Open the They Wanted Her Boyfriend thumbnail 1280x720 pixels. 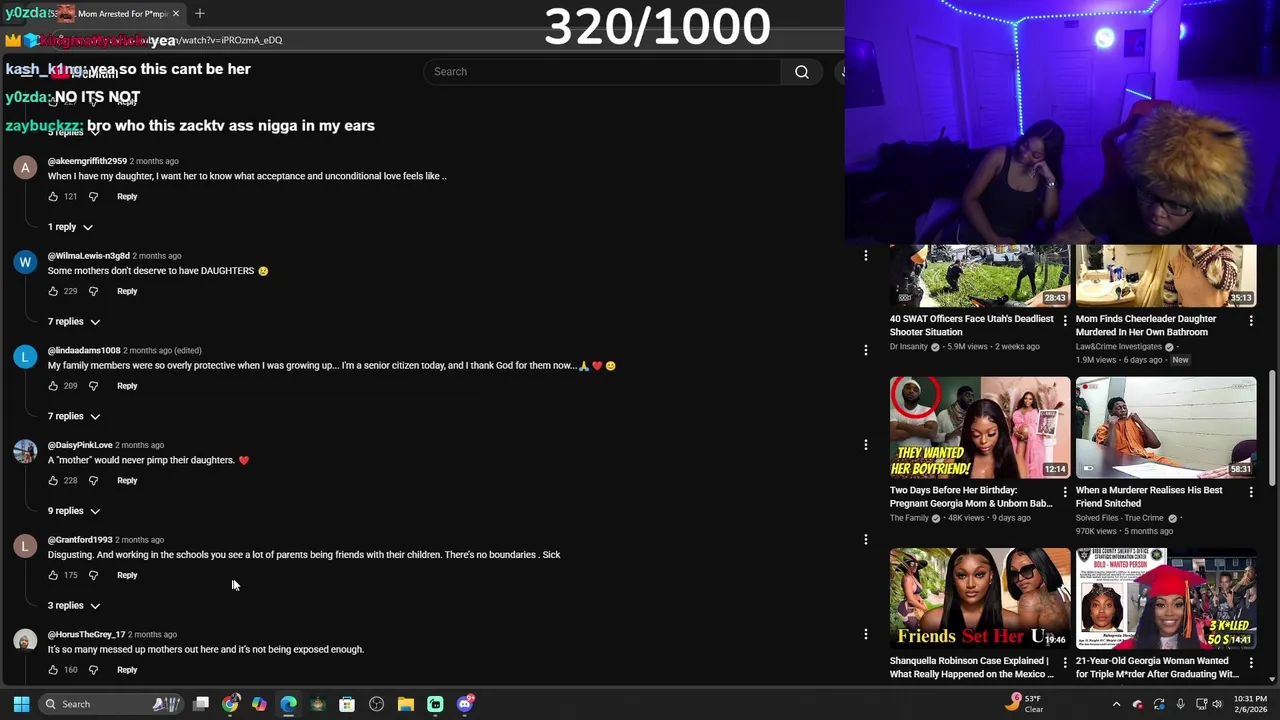(980, 427)
